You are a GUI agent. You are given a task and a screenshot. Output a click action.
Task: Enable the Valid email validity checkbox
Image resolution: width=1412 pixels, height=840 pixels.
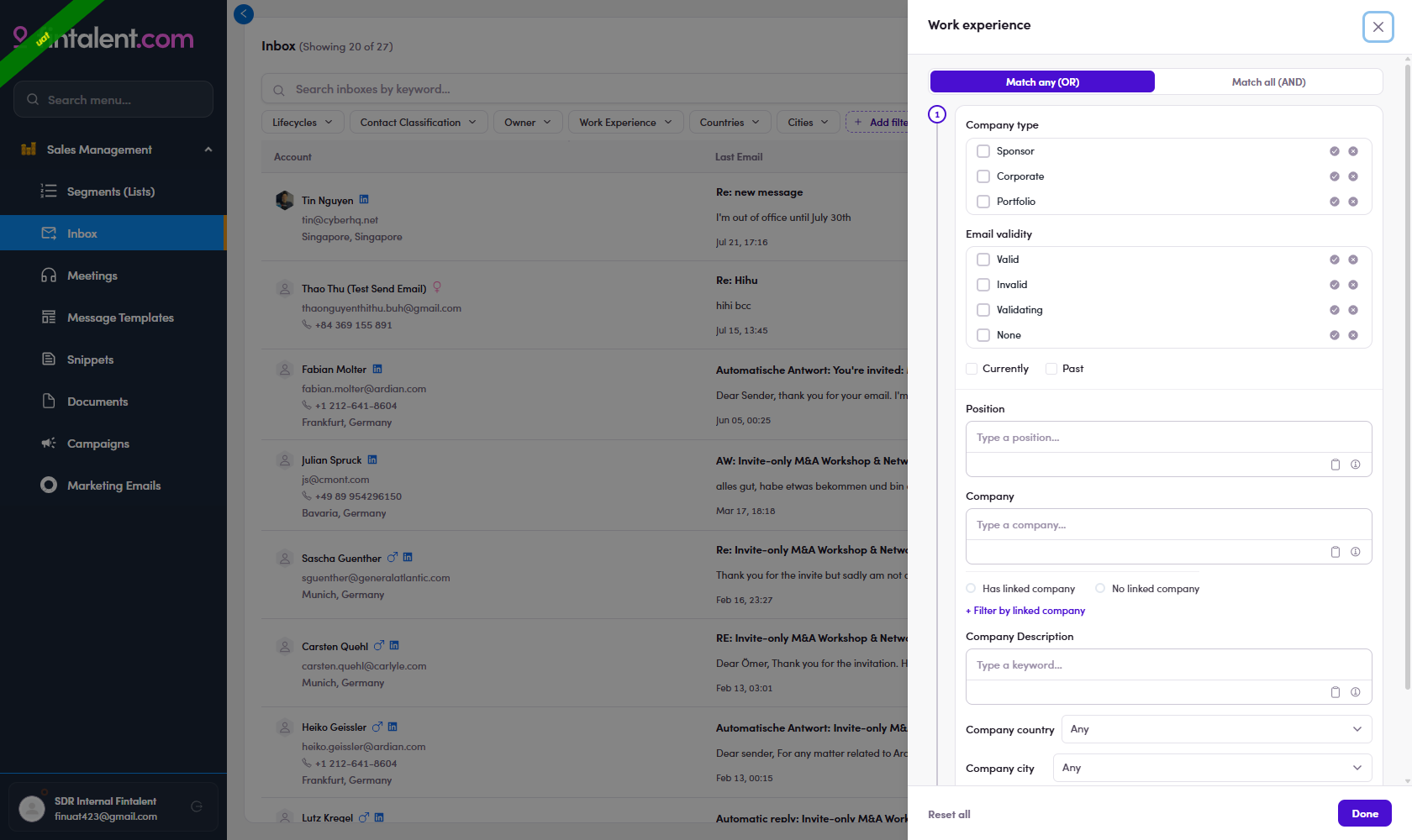[x=983, y=260]
